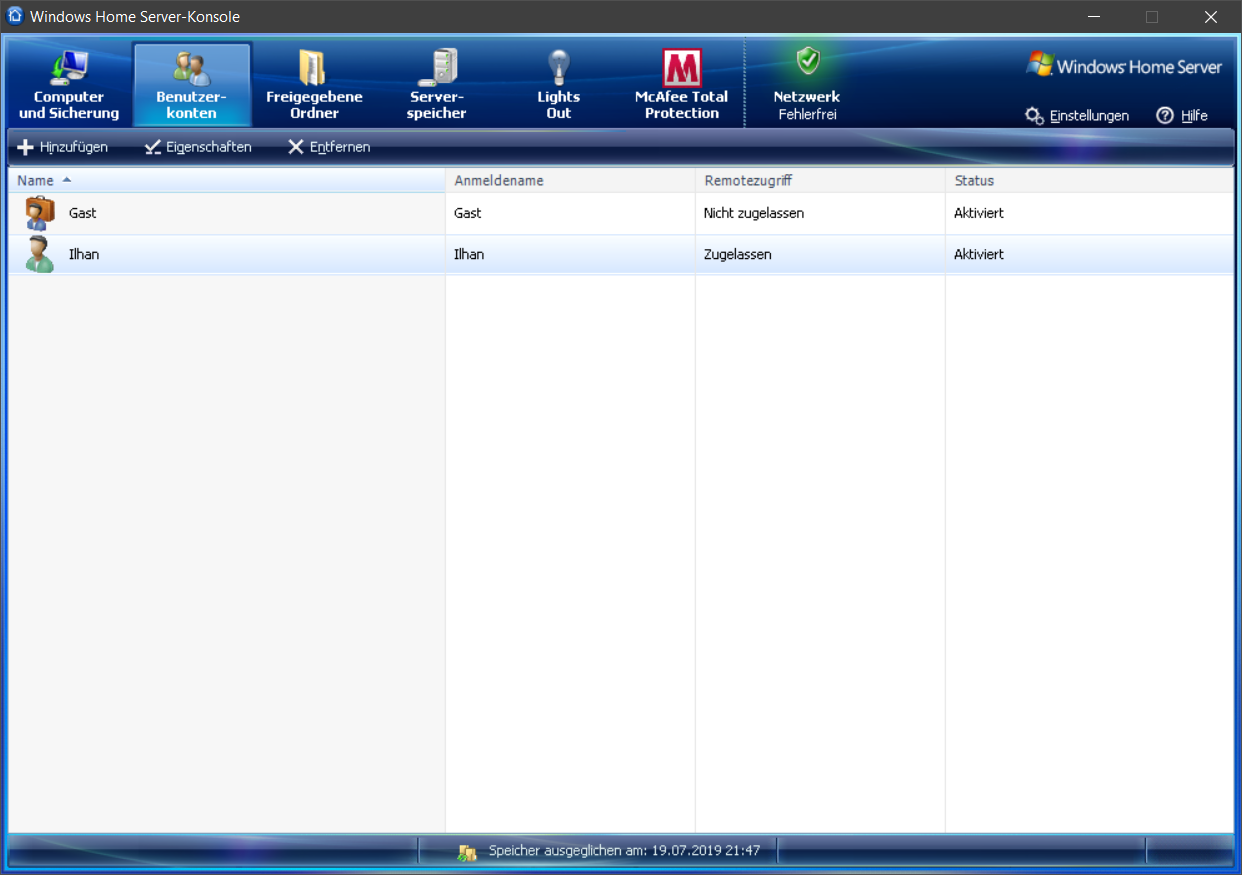Image resolution: width=1242 pixels, height=875 pixels.
Task: Click the 'Nicht zugelassen' remote access cell
Action: [x=820, y=213]
